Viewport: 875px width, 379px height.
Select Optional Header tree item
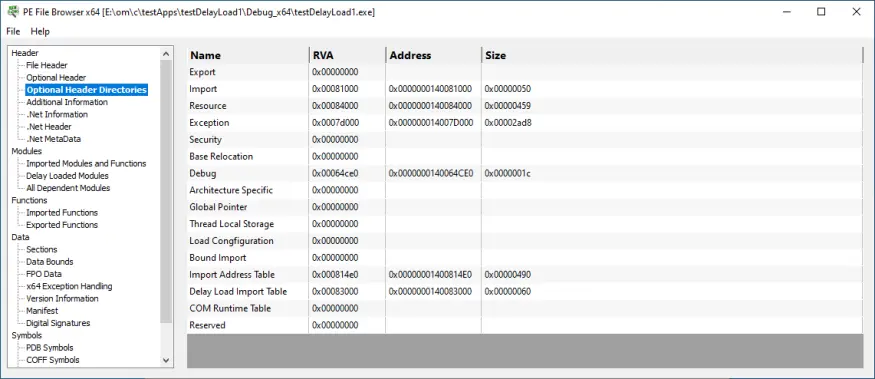[x=56, y=78]
